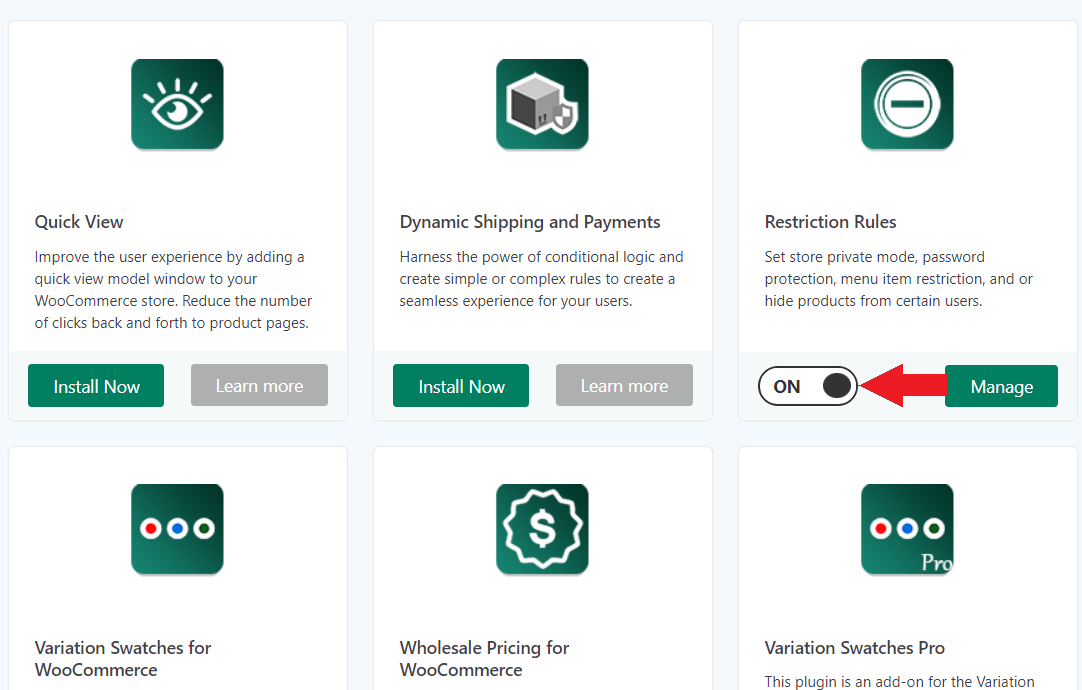
Task: Click the Dynamic Shipping and Payments box icon
Action: pyautogui.click(x=542, y=104)
